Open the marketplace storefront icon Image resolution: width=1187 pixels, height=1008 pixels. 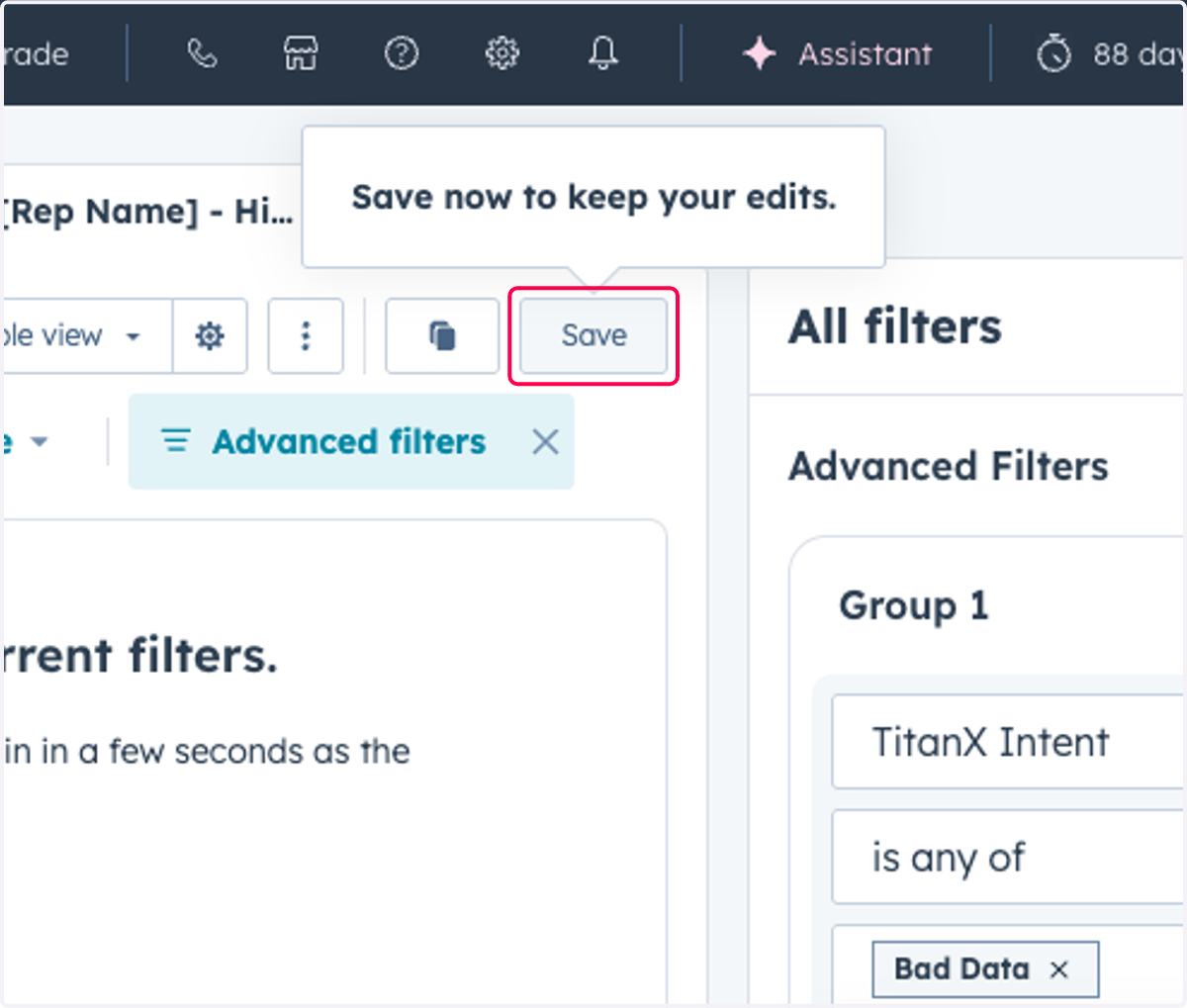(301, 53)
